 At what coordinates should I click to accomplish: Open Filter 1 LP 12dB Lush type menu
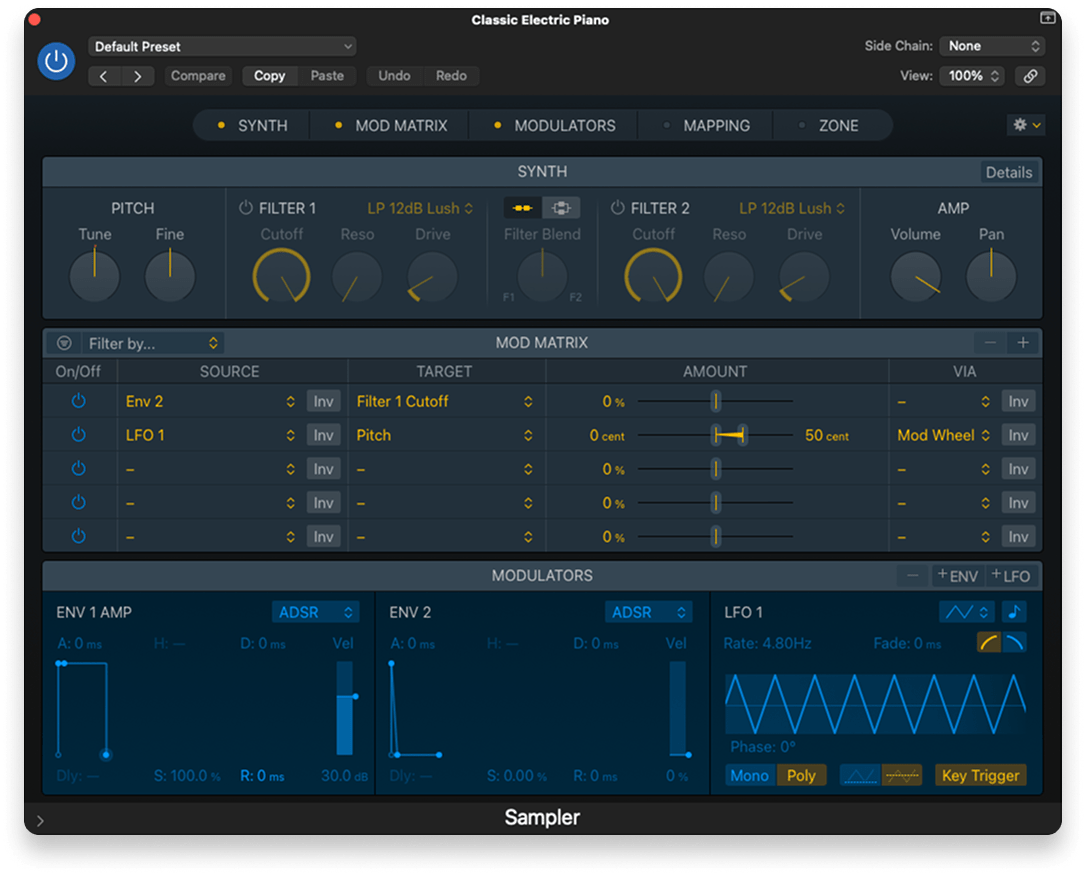point(420,208)
